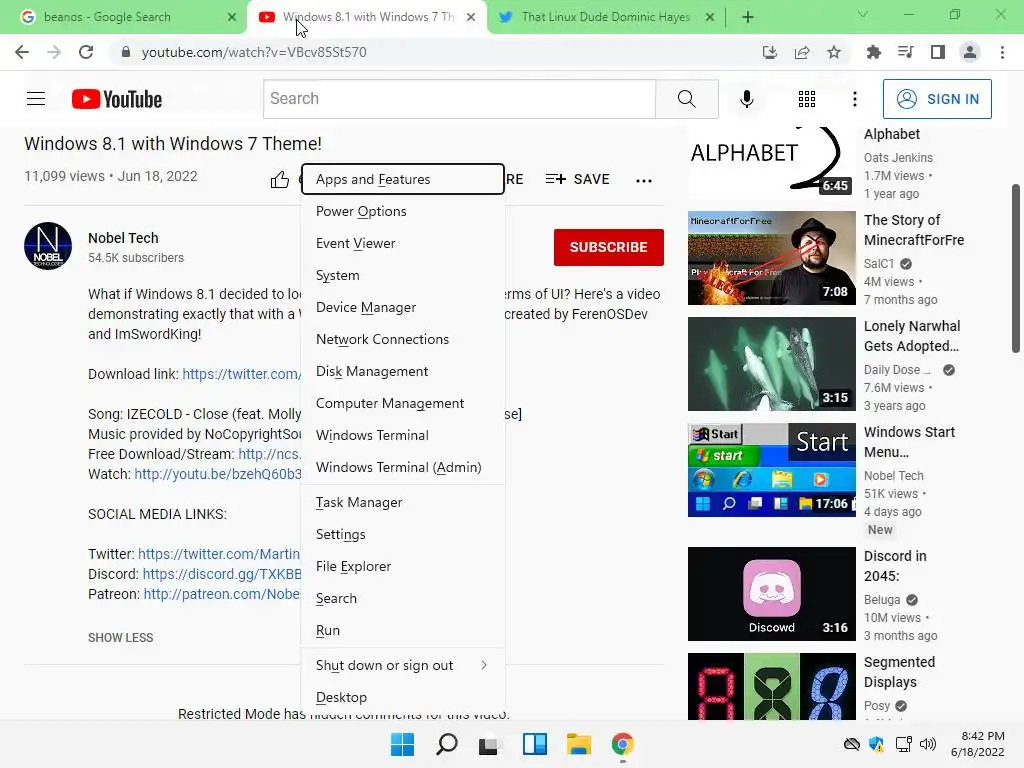The image size is (1024, 768).
Task: Open Chrome profile avatar icon
Action: point(970,52)
